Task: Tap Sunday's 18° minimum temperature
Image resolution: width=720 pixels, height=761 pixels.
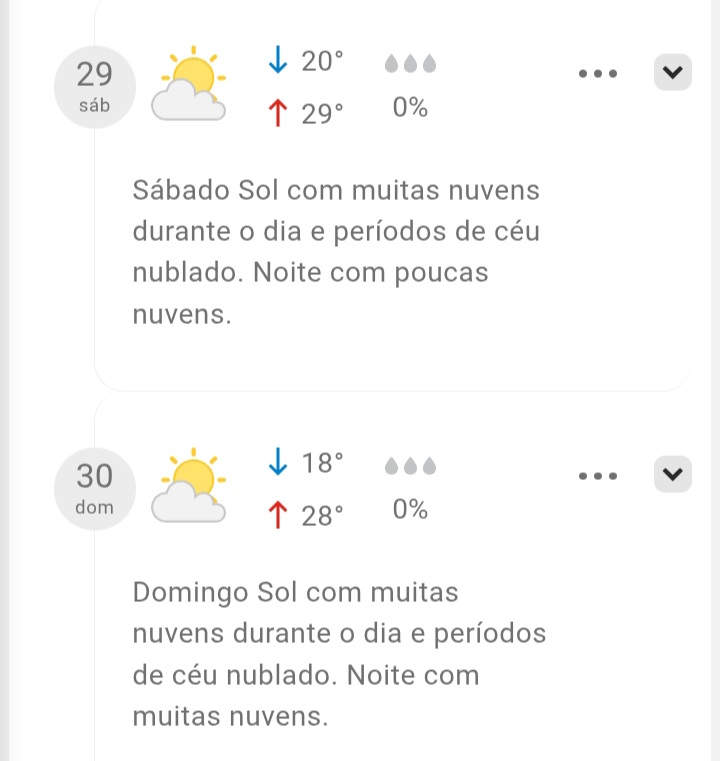Action: [322, 463]
